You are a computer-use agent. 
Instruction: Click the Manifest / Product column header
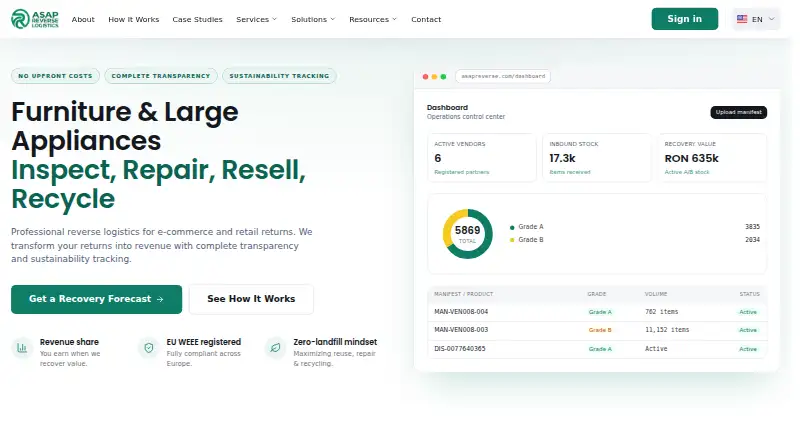click(x=463, y=294)
